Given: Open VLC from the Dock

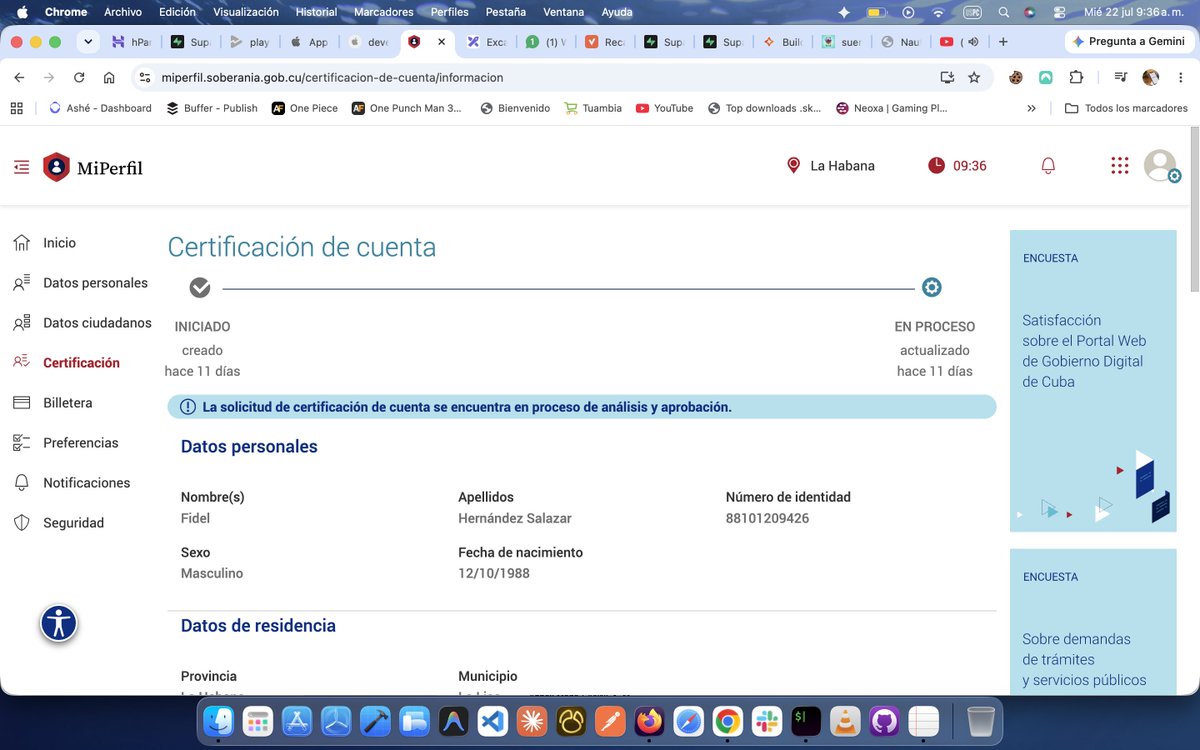Looking at the screenshot, I should point(846,720).
